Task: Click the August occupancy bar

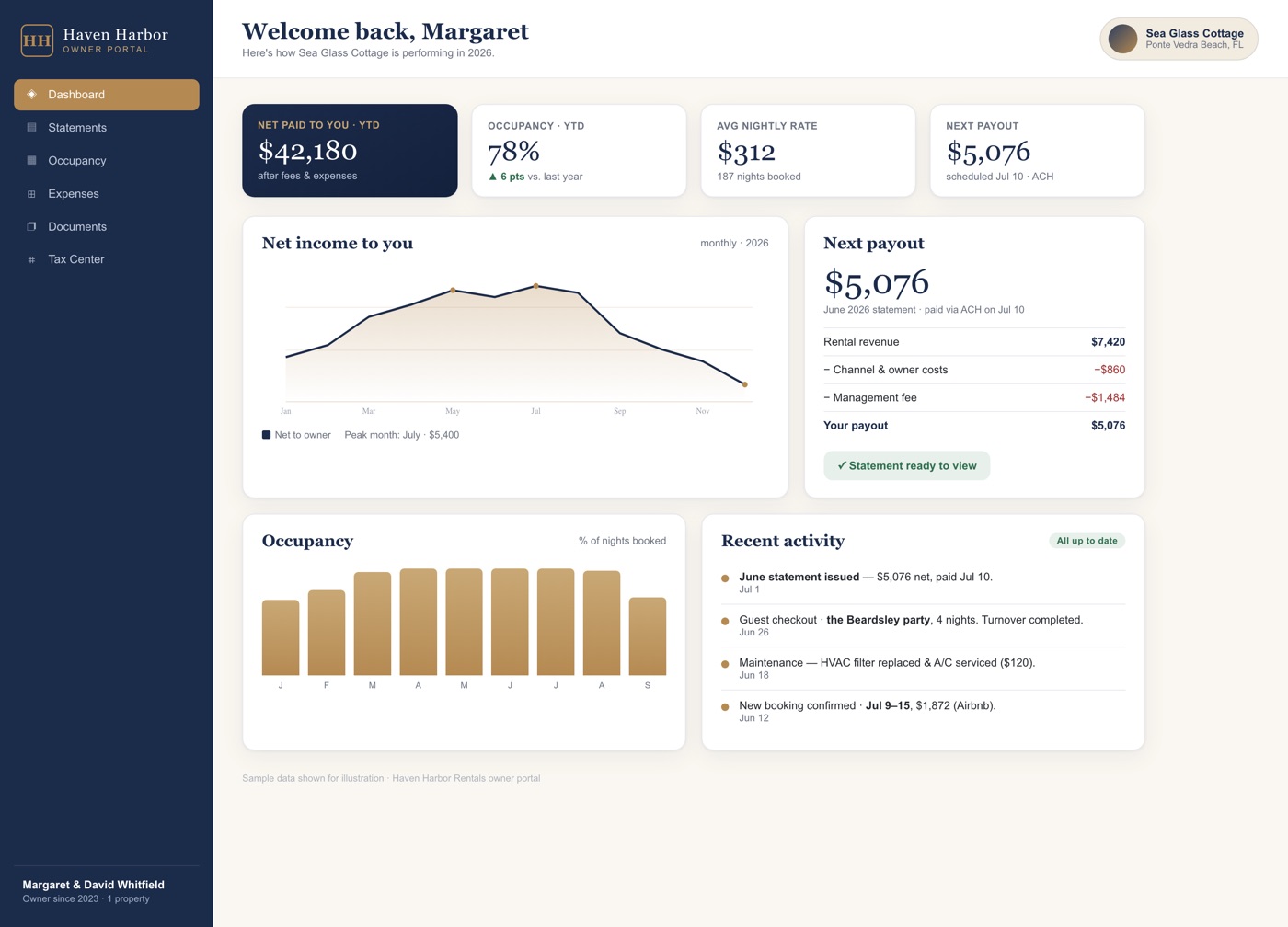Action: 602,624
